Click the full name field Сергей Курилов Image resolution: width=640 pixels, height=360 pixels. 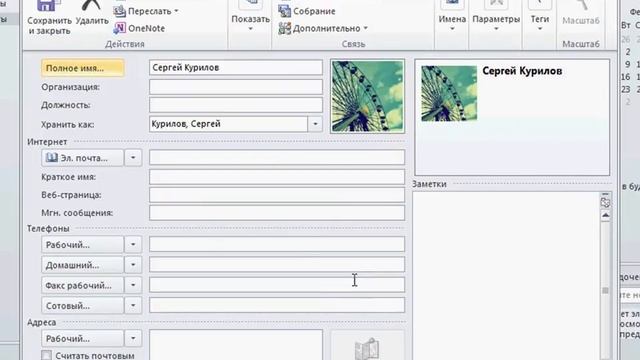click(236, 68)
